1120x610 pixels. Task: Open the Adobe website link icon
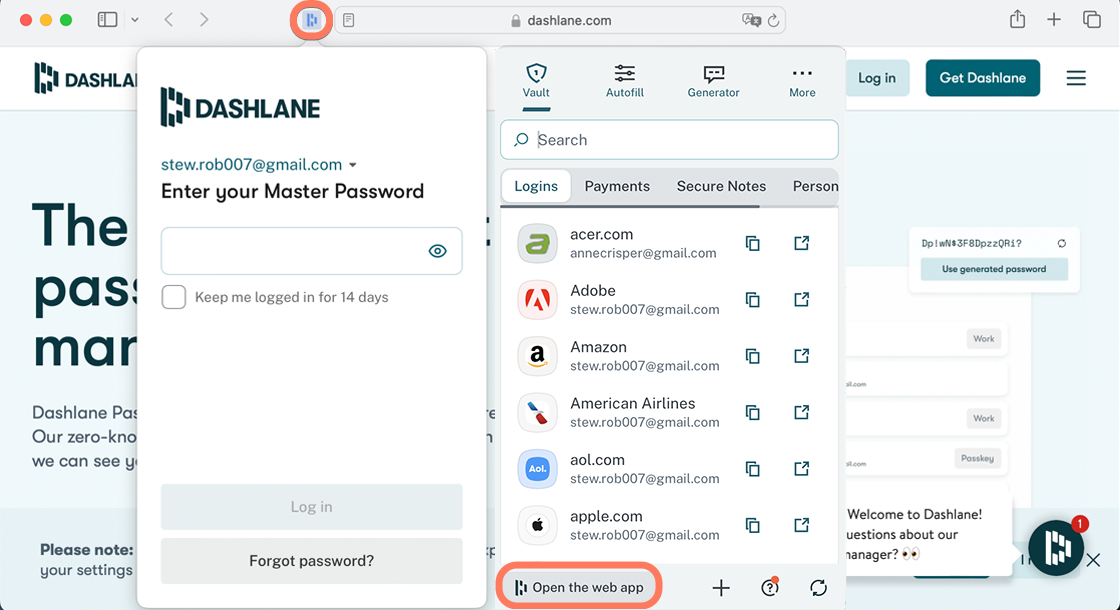[801, 300]
